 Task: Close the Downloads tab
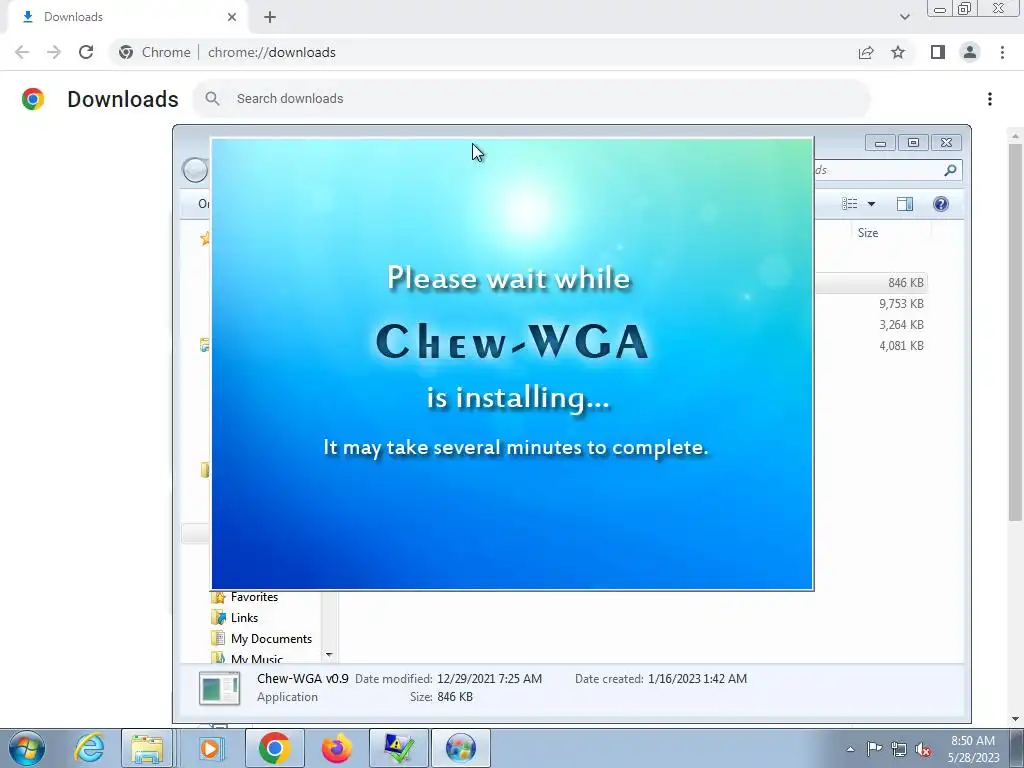(232, 17)
